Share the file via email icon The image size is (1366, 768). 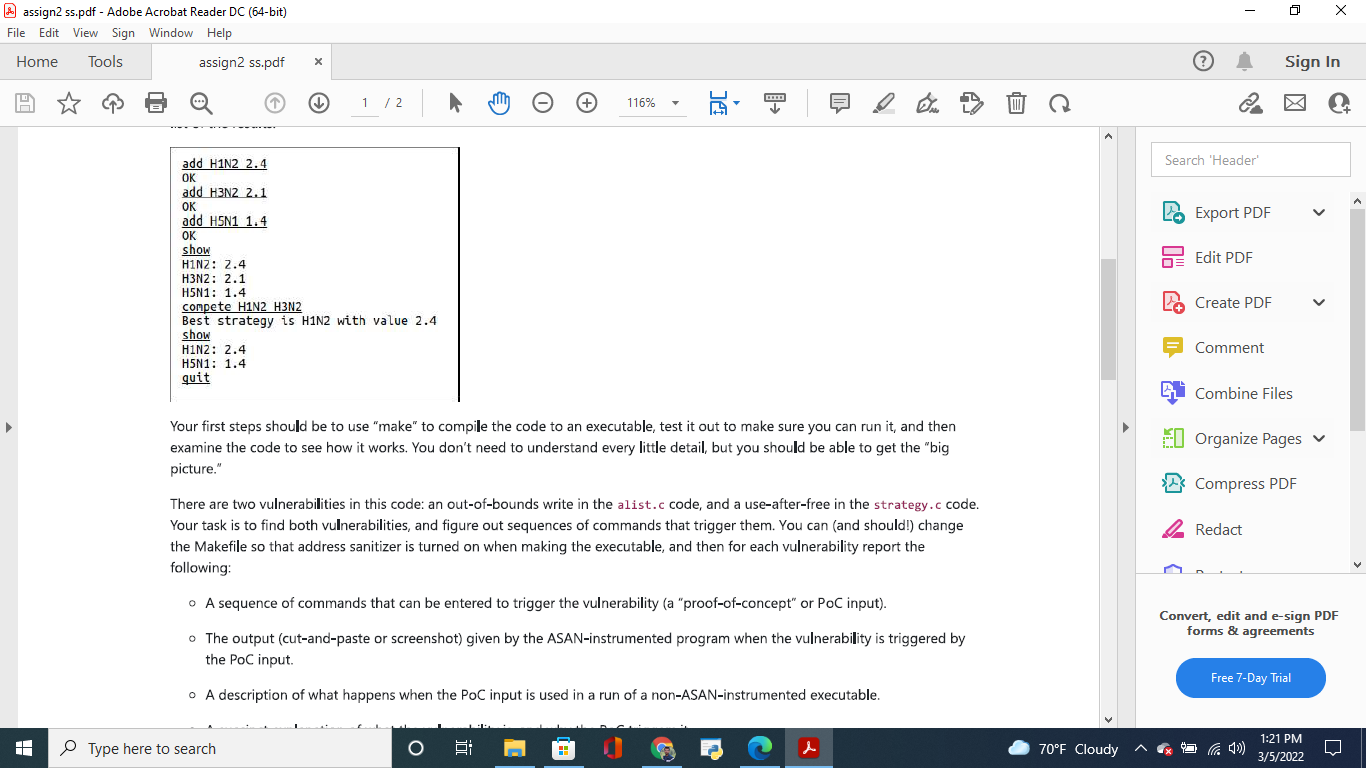click(1294, 102)
